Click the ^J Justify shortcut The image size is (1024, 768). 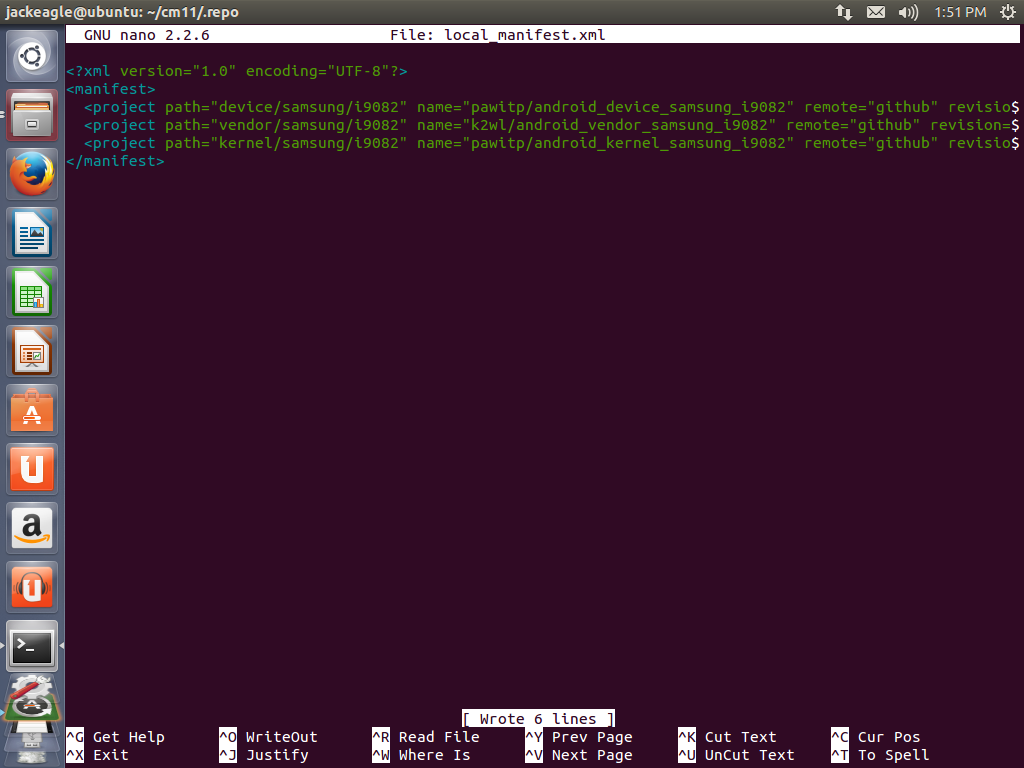click(264, 755)
